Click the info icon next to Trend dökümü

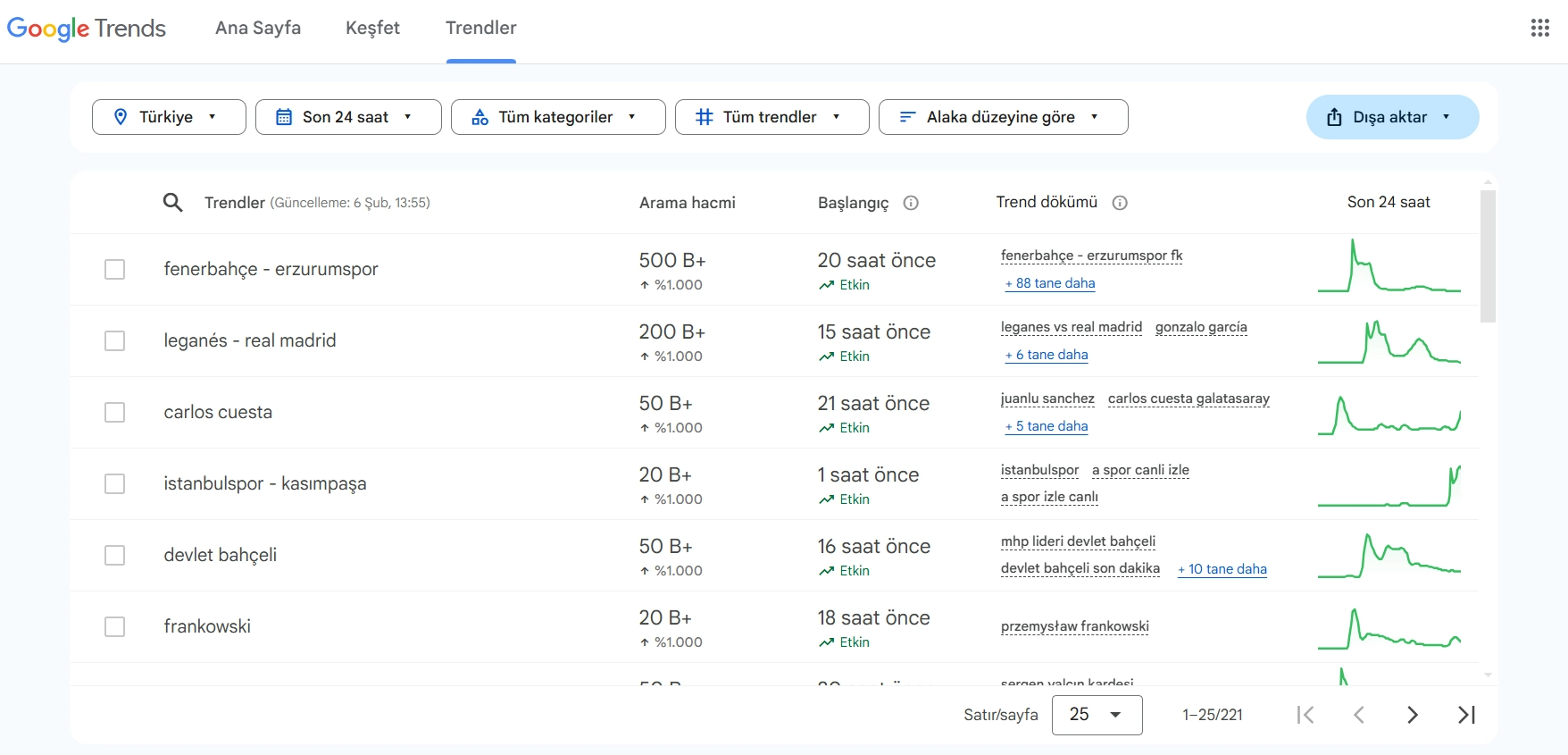[1120, 203]
